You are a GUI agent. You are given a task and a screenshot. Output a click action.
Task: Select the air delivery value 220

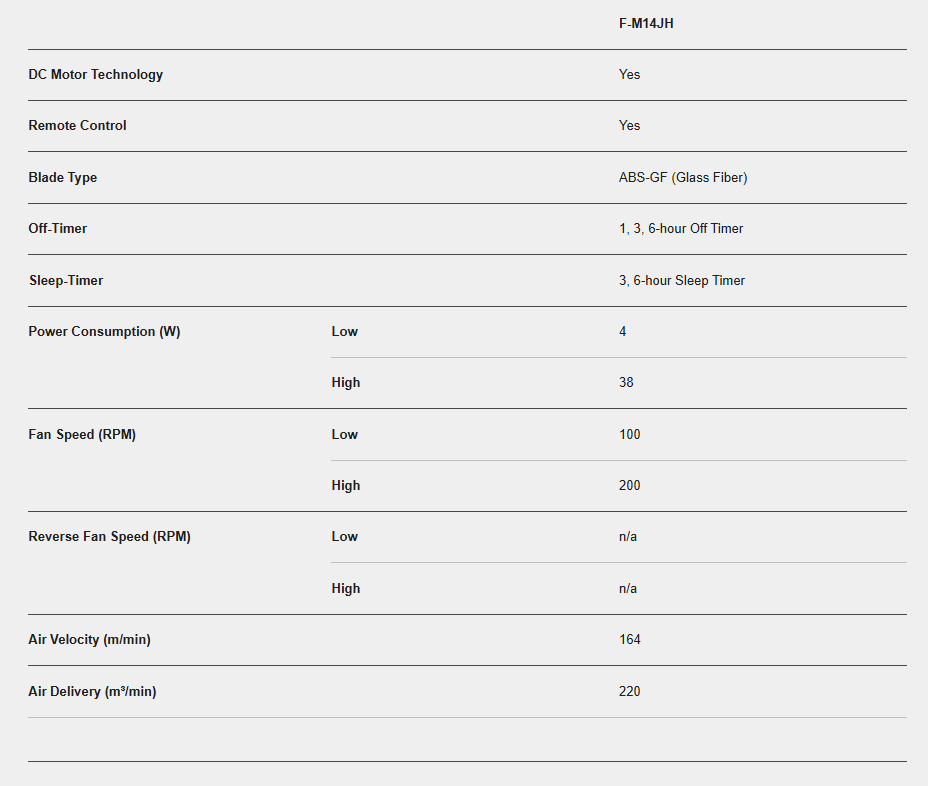[x=630, y=692]
